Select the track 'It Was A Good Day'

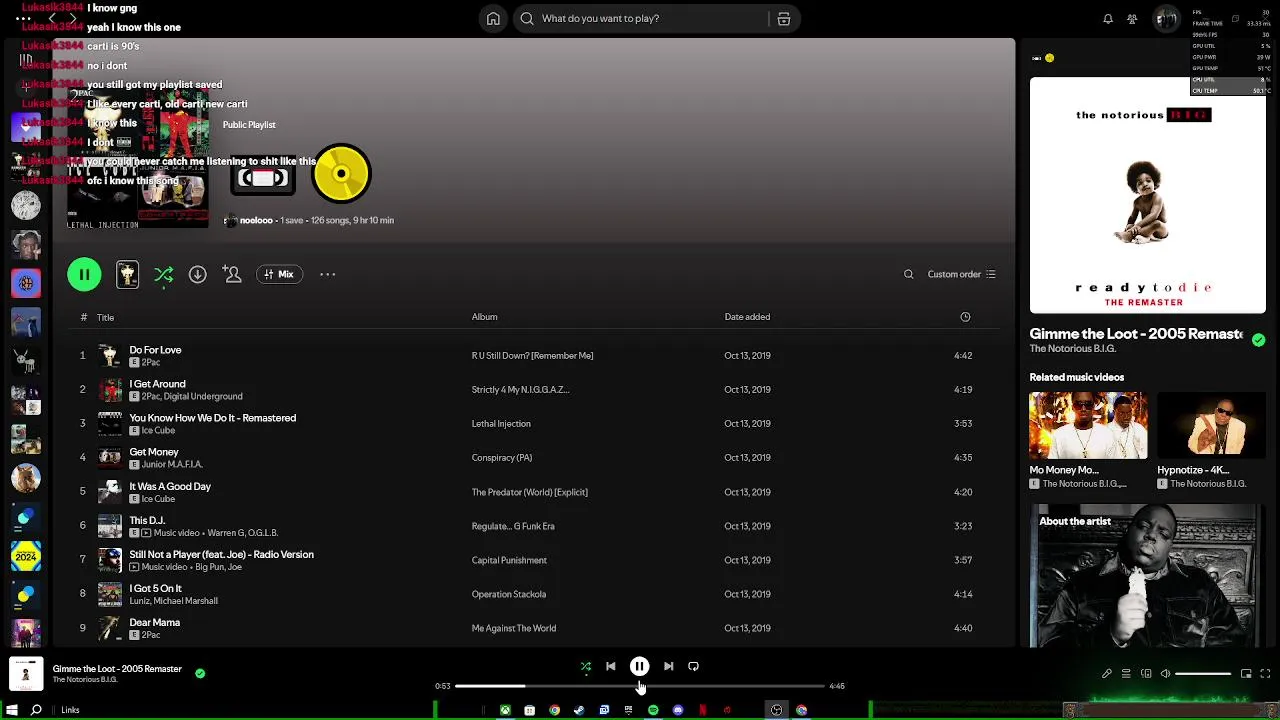pos(170,486)
